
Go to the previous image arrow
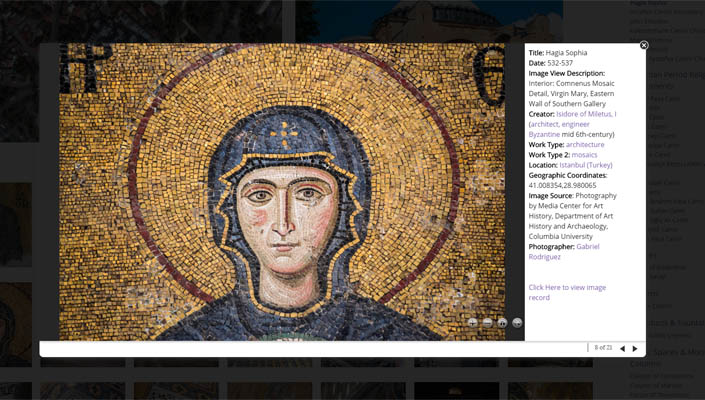622,348
